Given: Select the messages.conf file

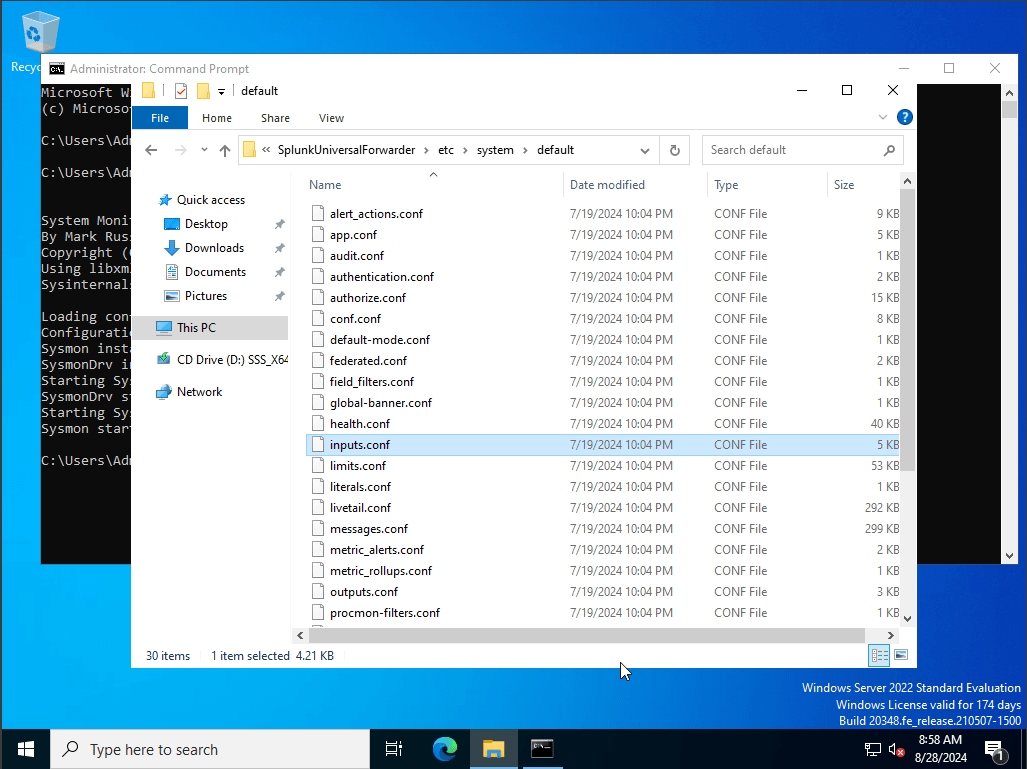Looking at the screenshot, I should tap(369, 529).
